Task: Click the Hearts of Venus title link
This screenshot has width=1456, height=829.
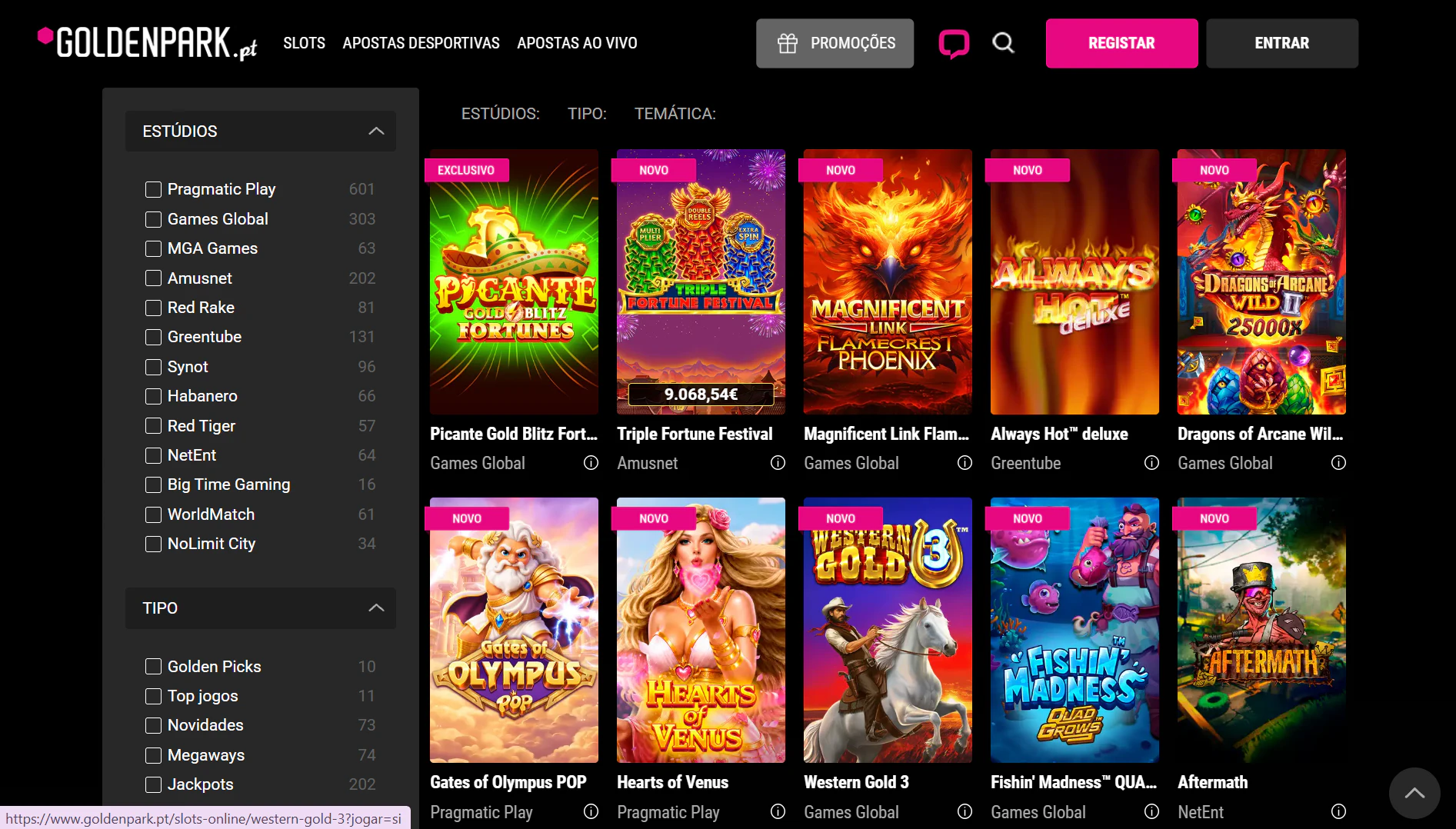Action: coord(672,782)
